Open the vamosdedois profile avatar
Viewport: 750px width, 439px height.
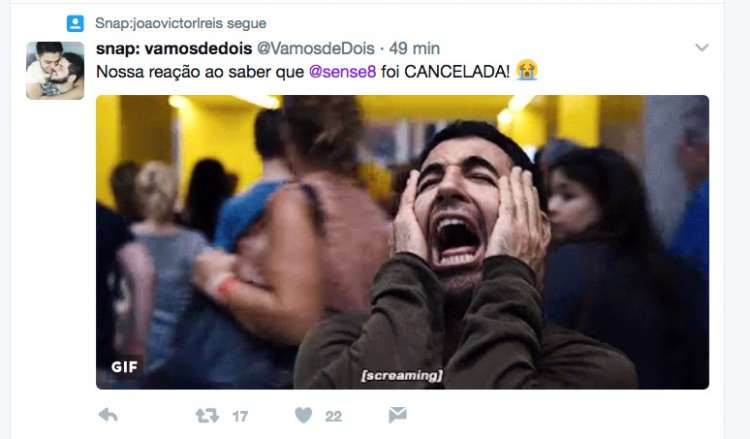point(55,70)
